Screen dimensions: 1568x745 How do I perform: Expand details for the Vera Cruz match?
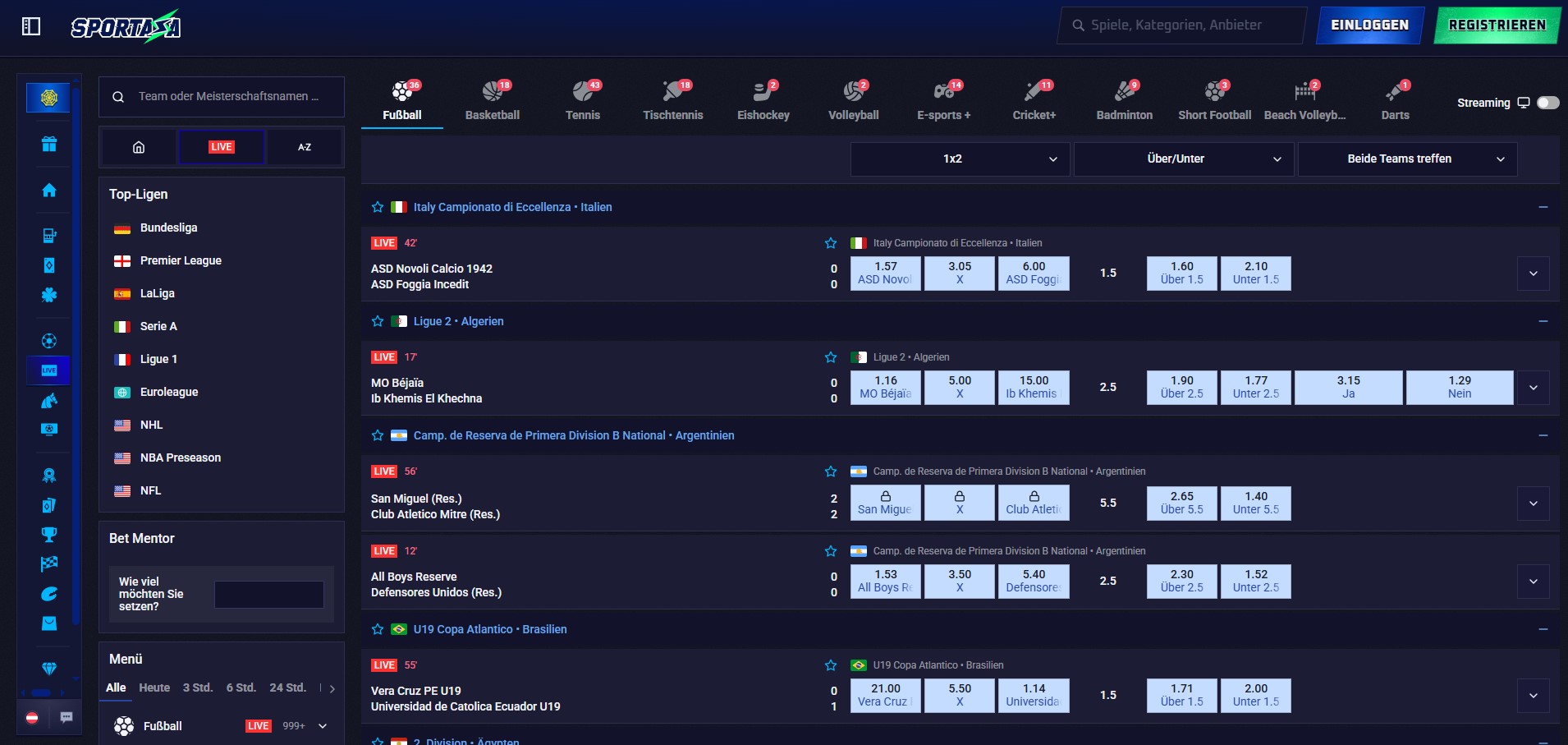point(1534,695)
